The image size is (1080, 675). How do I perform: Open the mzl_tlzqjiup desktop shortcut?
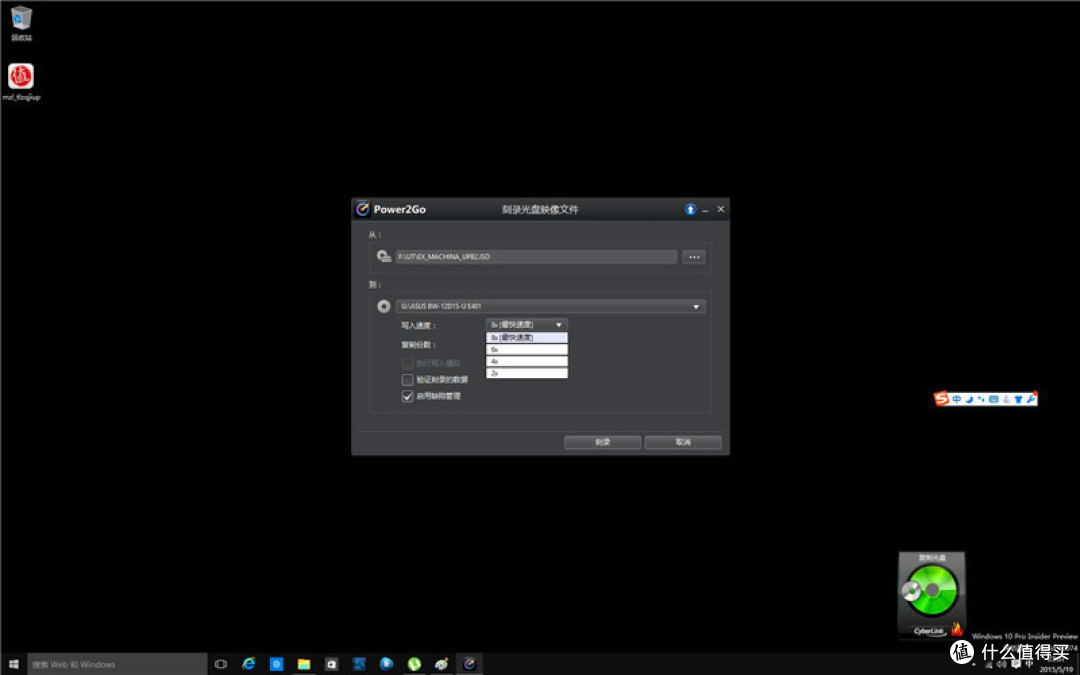21,82
